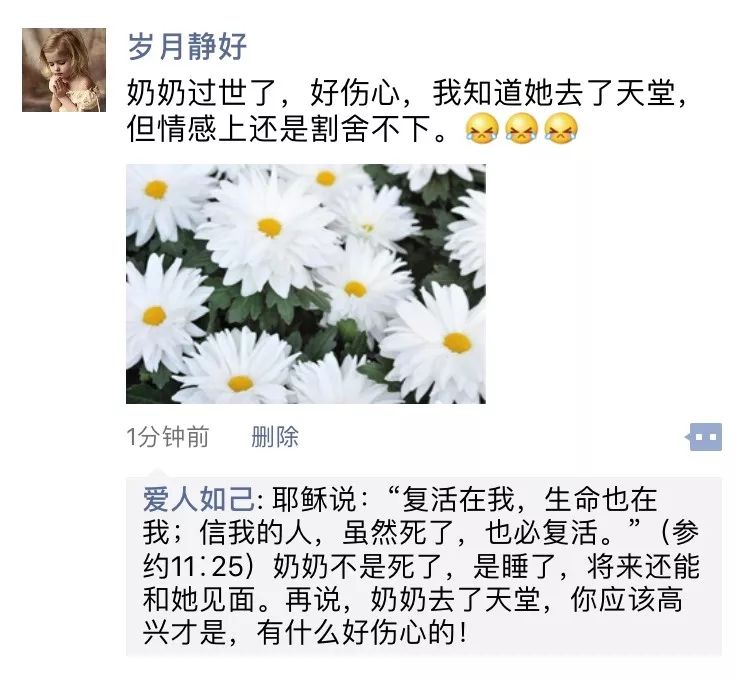Click the 删除 link to delete post
The width and height of the screenshot is (750, 680).
coord(275,437)
